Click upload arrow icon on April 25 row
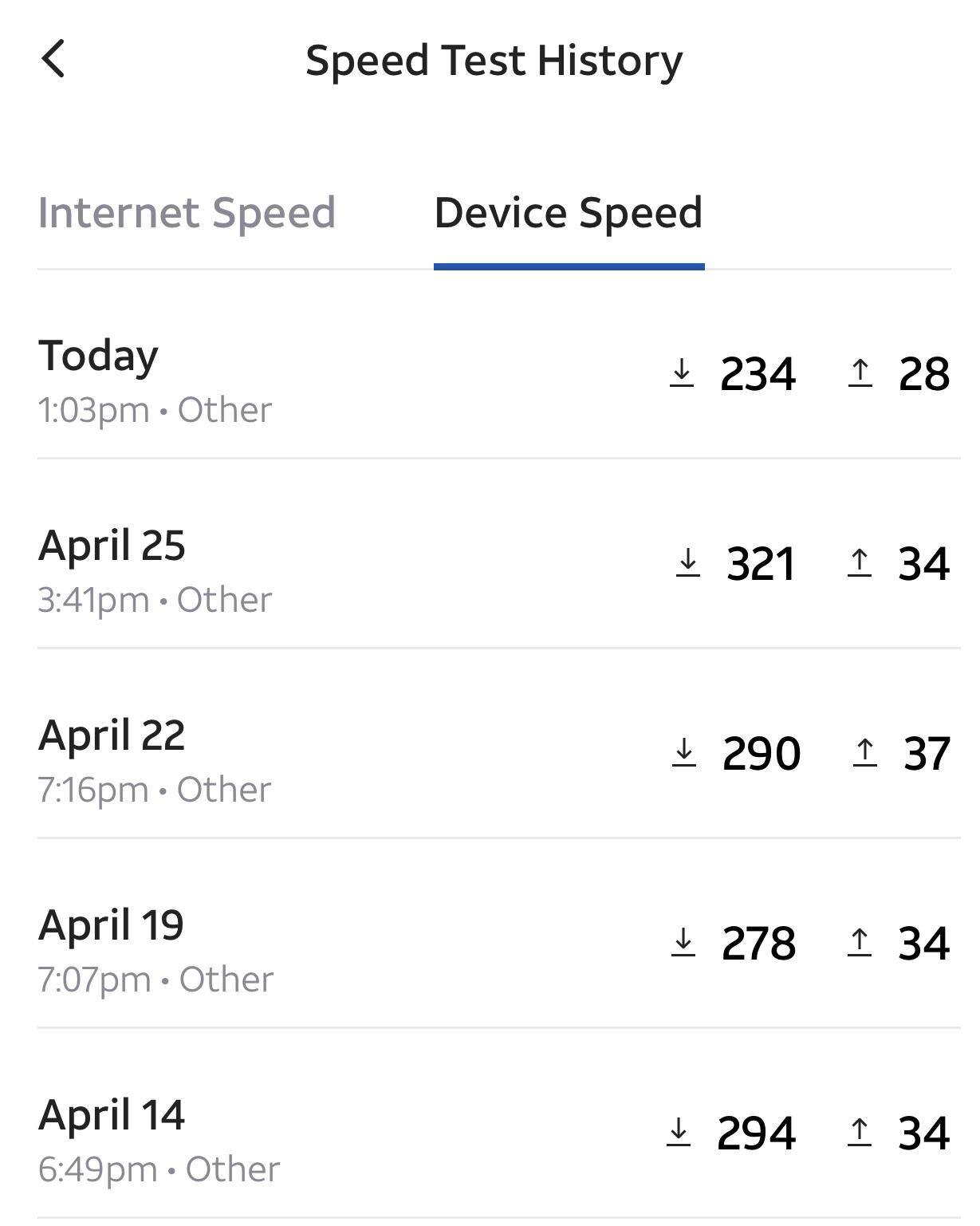Screen dimensions: 980x1226 pos(859,562)
